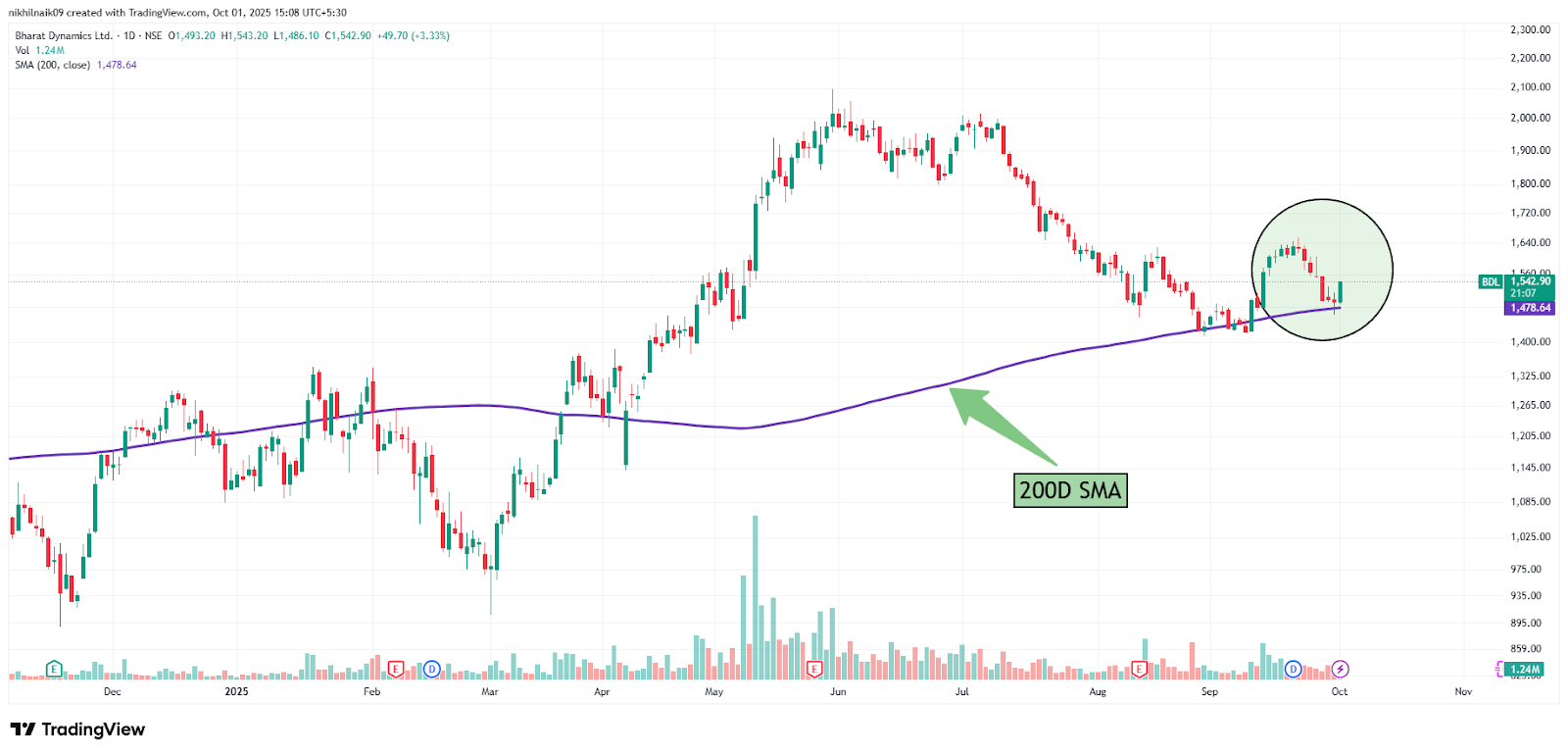Click the red earnings marker before Jun
This screenshot has height=755, width=1568.
pos(814,669)
